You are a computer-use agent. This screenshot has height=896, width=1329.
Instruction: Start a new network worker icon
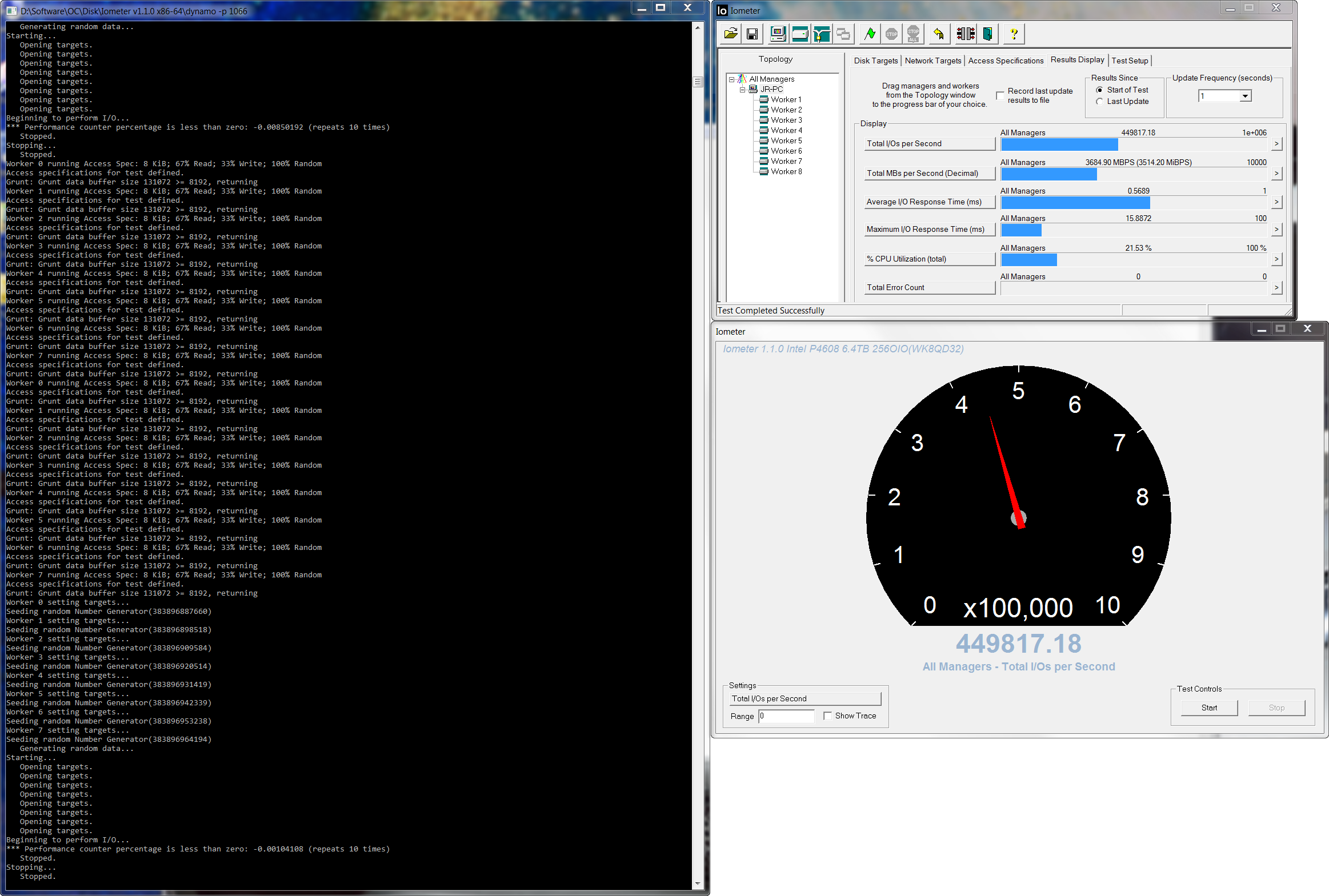pyautogui.click(x=822, y=34)
